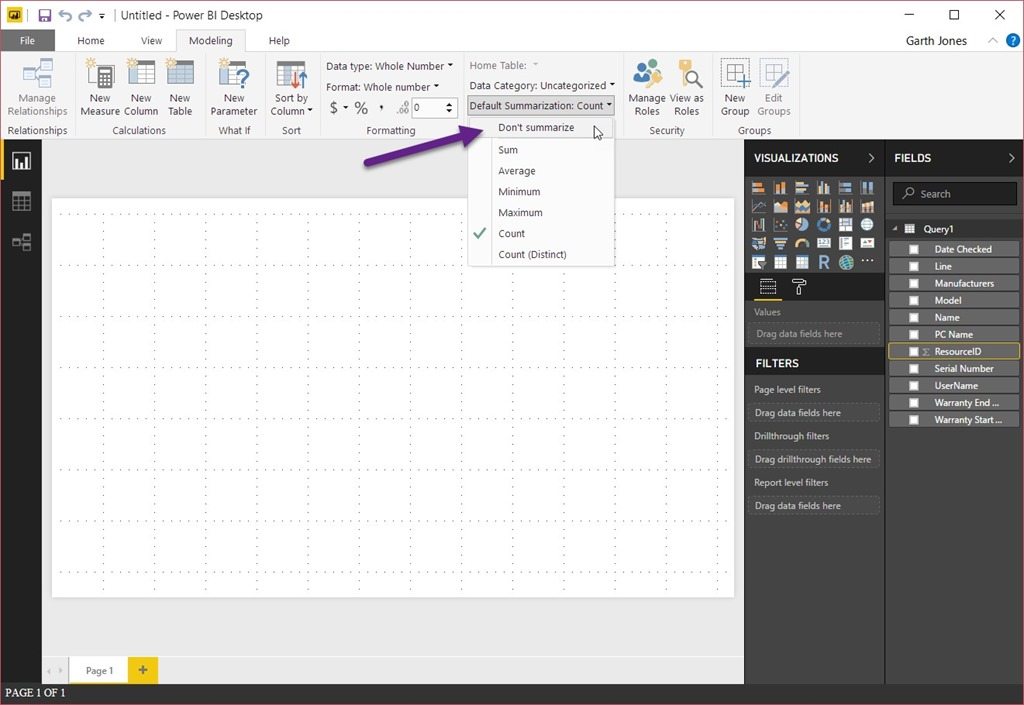The height and width of the screenshot is (705, 1024).
Task: Select the gauge visual
Action: tap(802, 243)
